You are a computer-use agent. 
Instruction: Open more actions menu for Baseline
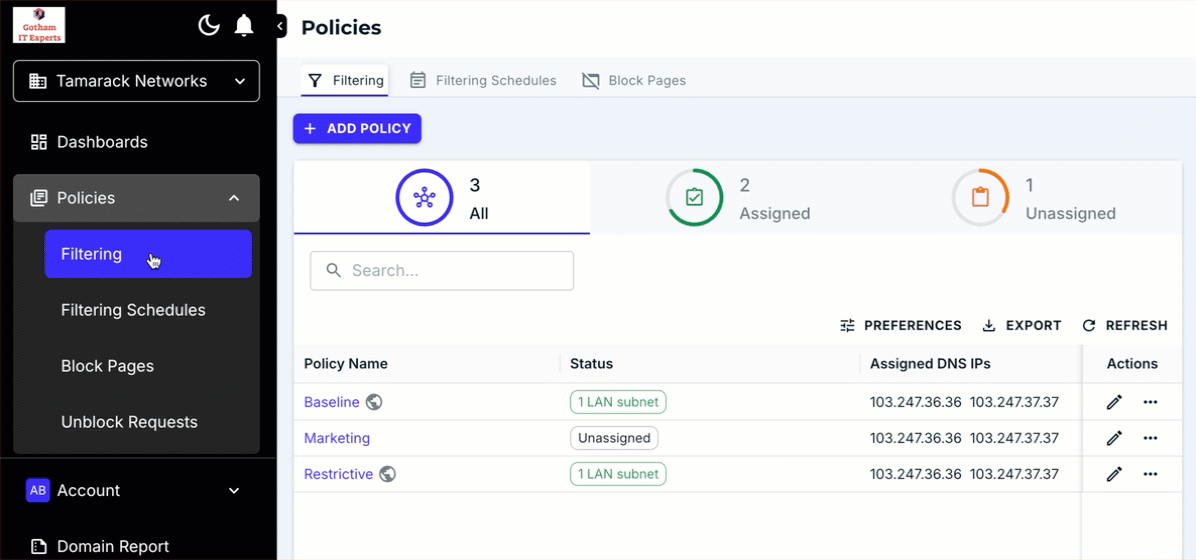(1150, 402)
